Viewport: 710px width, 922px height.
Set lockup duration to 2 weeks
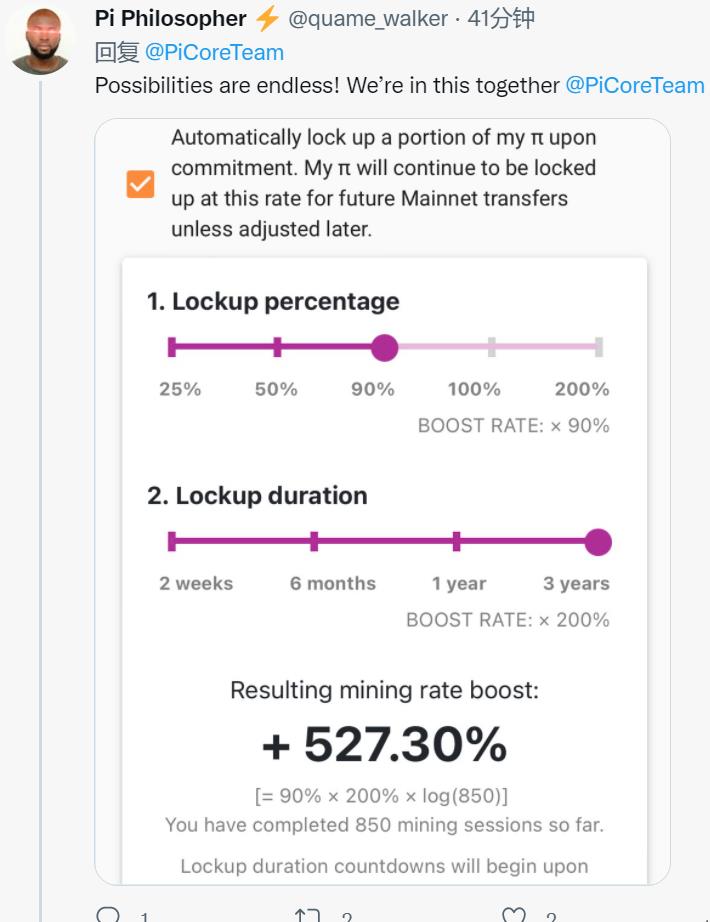click(172, 542)
